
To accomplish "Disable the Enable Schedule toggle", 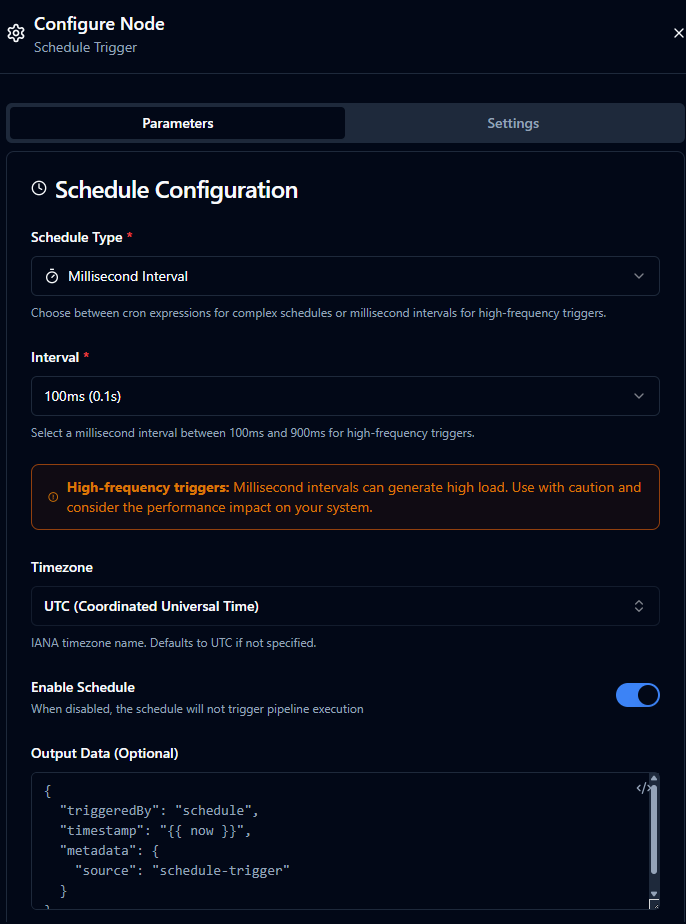I will pos(638,695).
